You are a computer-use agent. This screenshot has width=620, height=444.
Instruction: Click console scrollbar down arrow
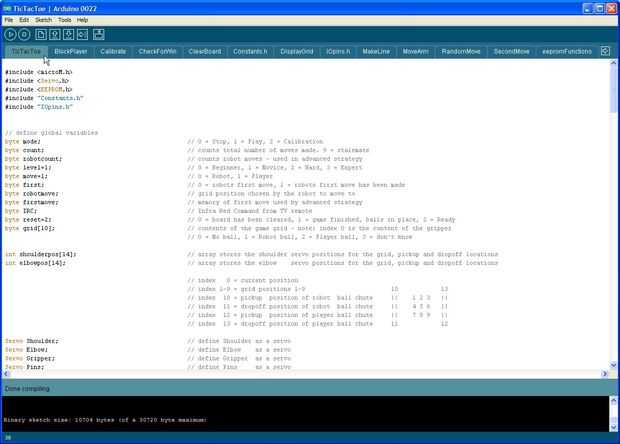[613, 427]
